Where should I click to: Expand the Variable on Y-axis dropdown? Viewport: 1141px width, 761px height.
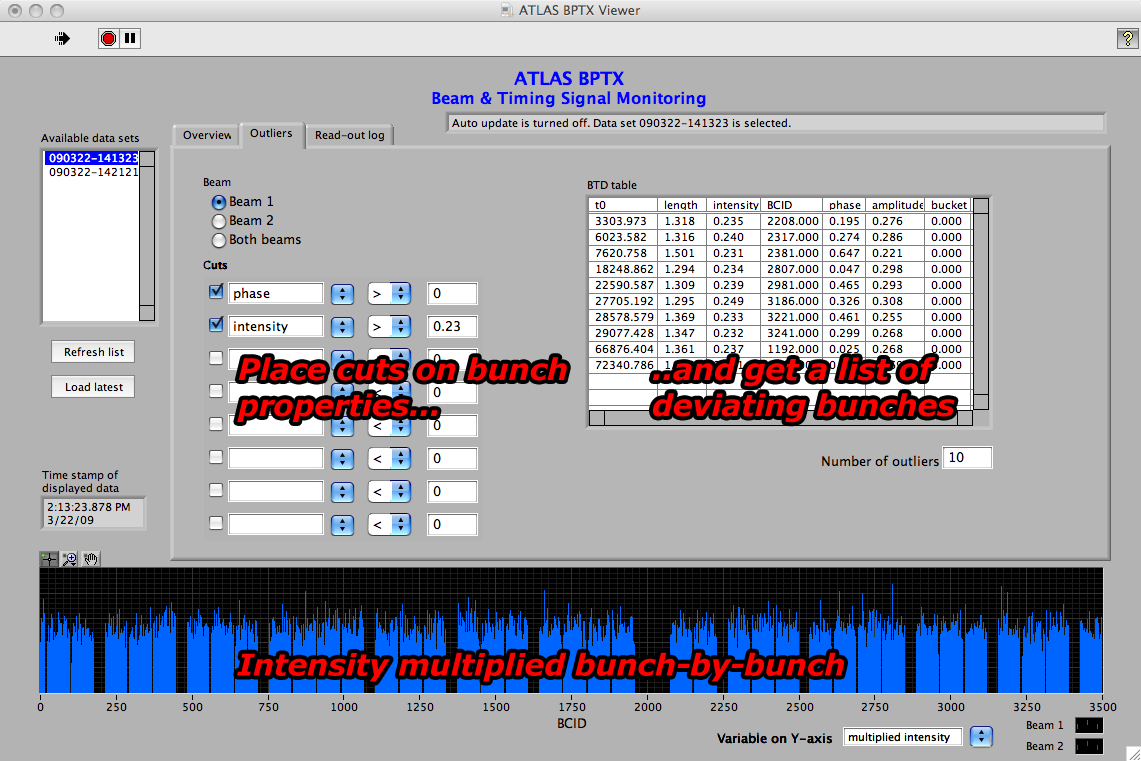(982, 737)
